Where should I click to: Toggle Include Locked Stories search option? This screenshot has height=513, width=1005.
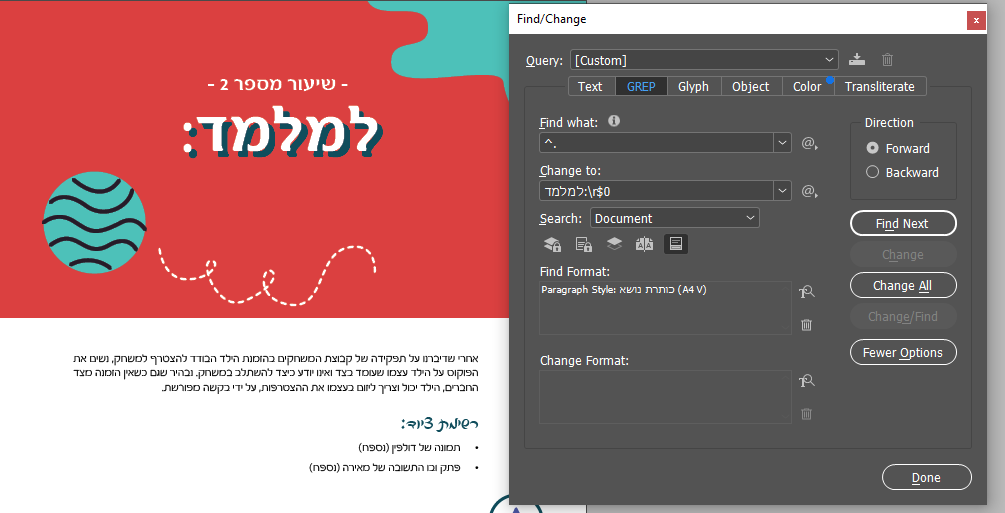coord(583,244)
